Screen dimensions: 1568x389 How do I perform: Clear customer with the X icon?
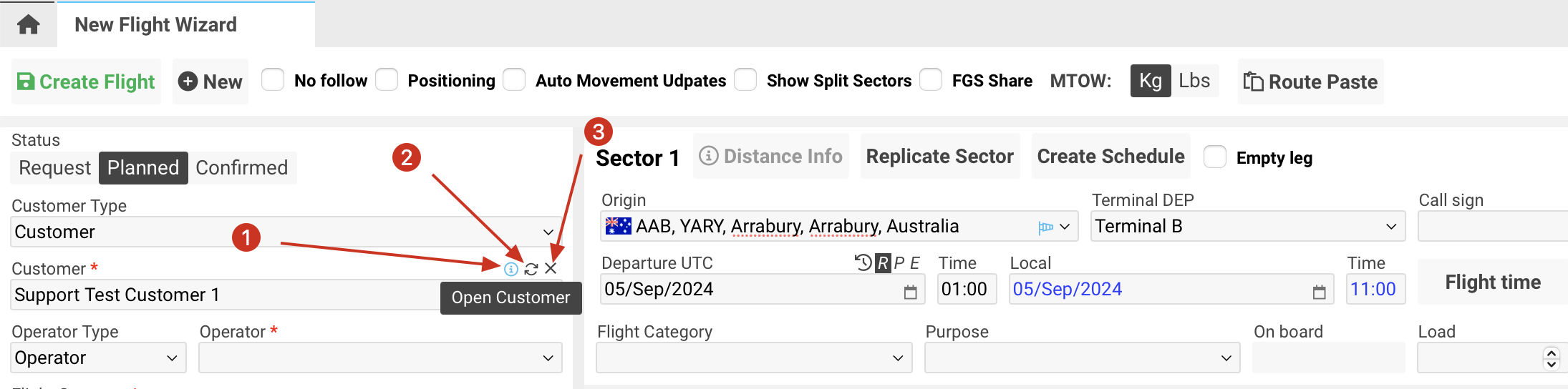[551, 269]
